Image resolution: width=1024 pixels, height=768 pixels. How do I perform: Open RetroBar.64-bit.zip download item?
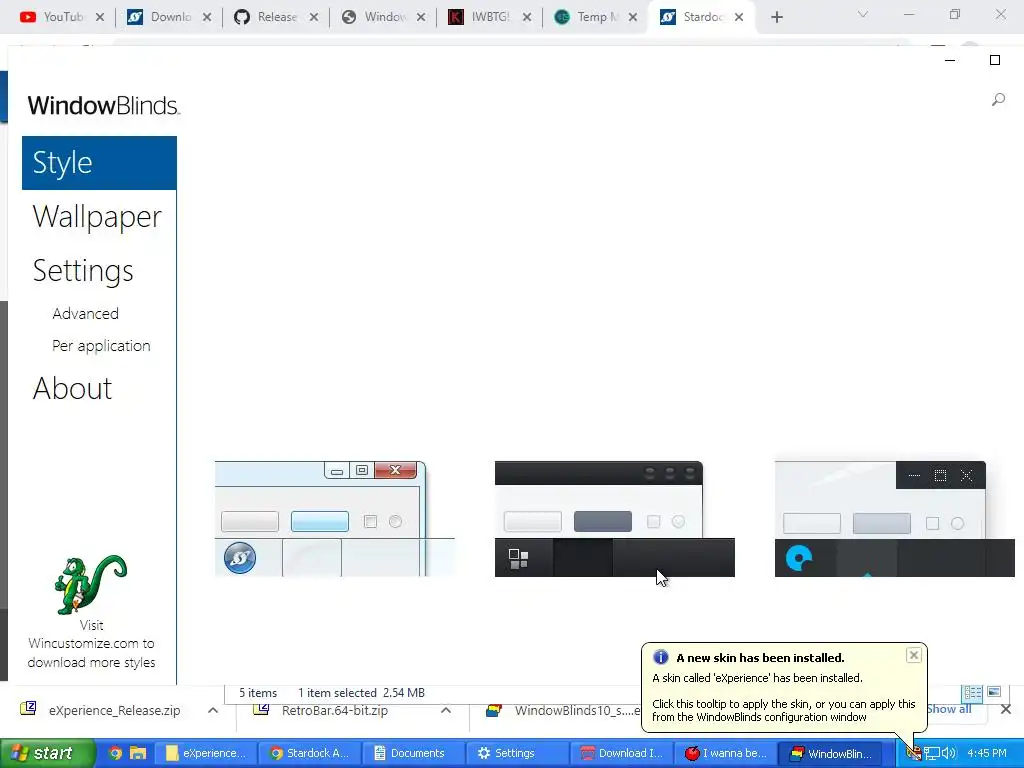[x=334, y=711]
